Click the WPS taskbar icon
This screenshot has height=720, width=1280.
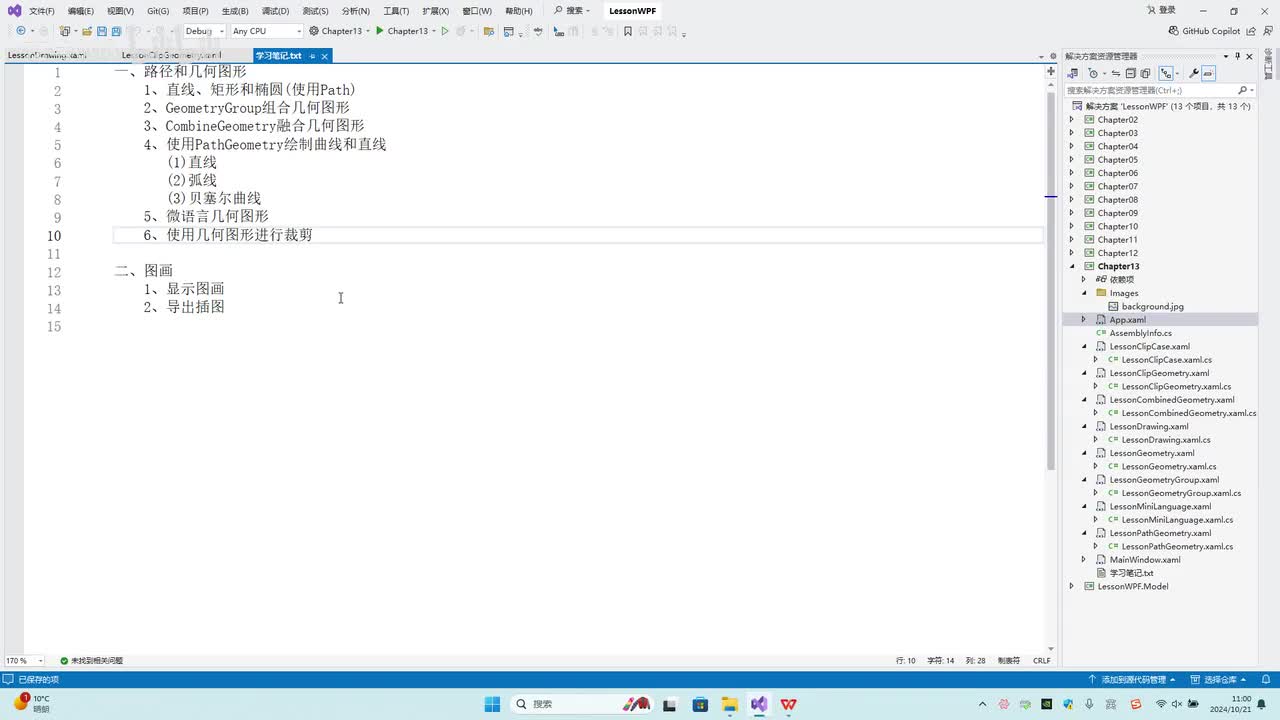(x=788, y=704)
